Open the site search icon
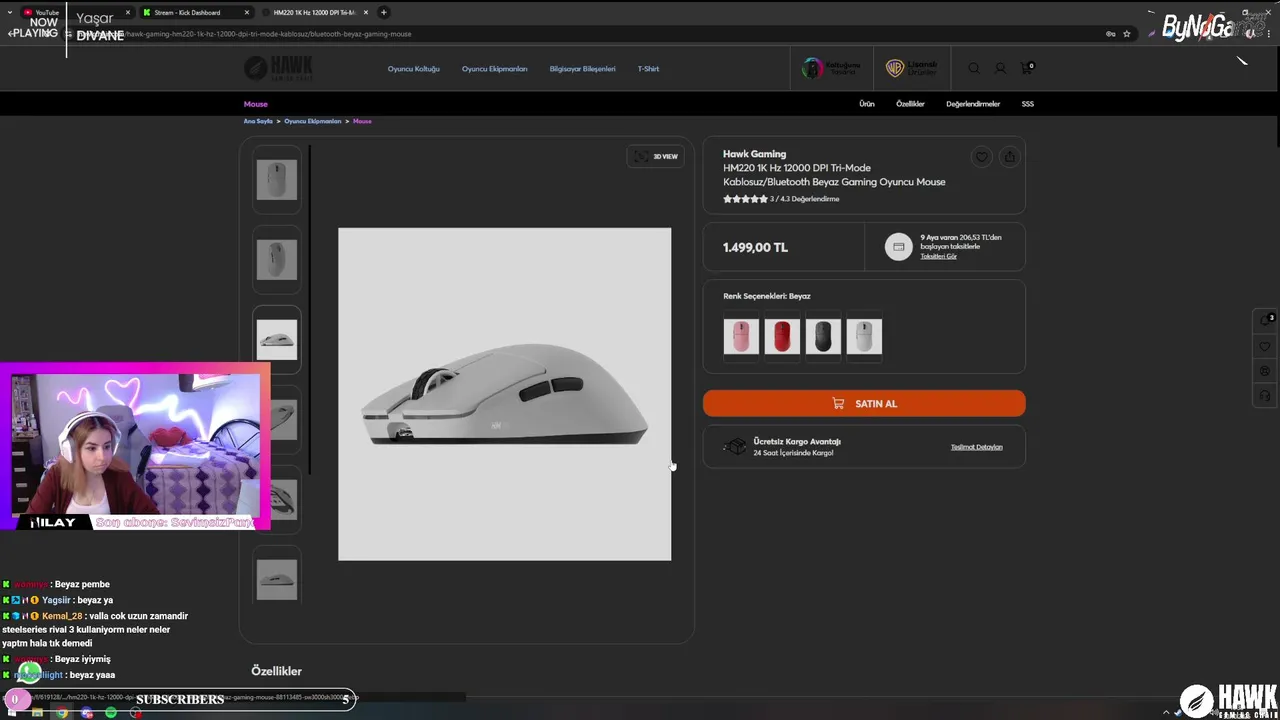1280x720 pixels. (974, 68)
